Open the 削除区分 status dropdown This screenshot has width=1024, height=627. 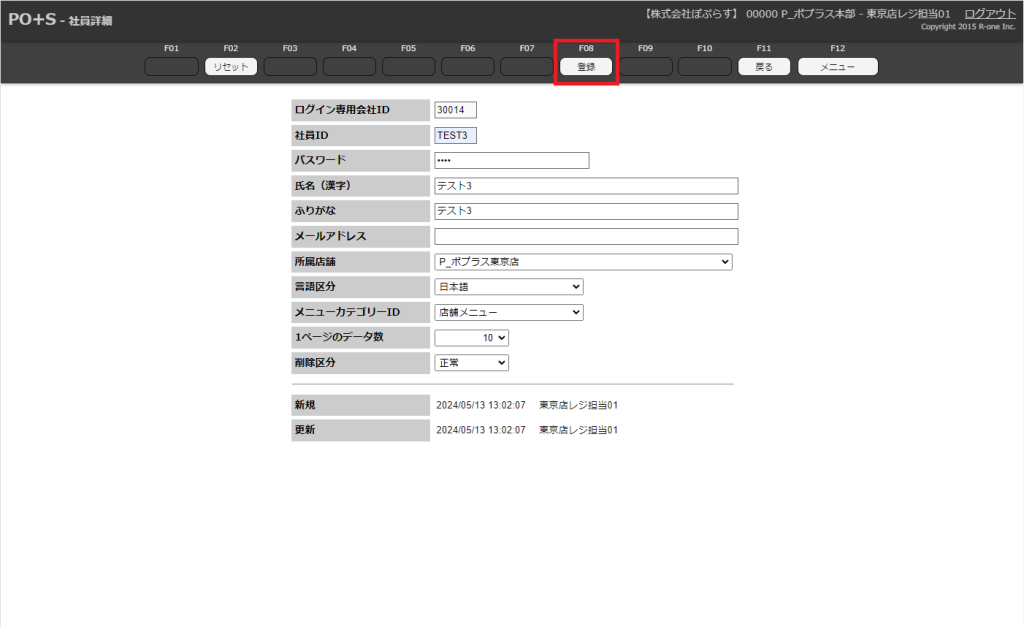(471, 363)
